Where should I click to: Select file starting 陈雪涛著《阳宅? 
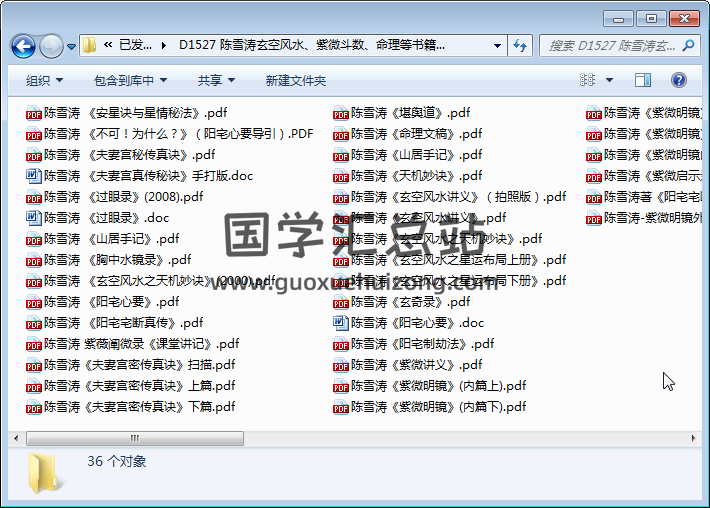[x=644, y=197]
